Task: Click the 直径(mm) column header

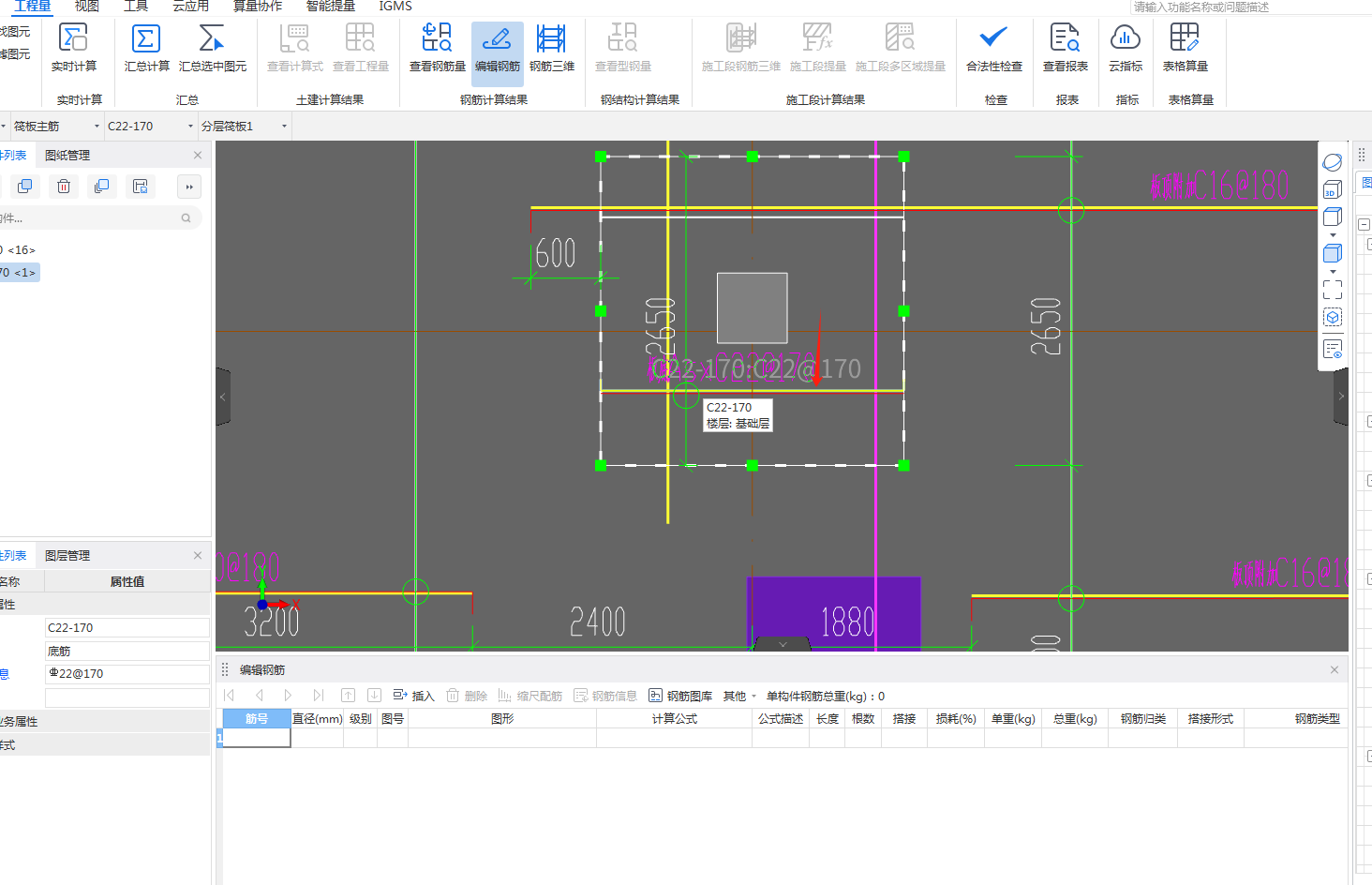Action: click(x=317, y=719)
